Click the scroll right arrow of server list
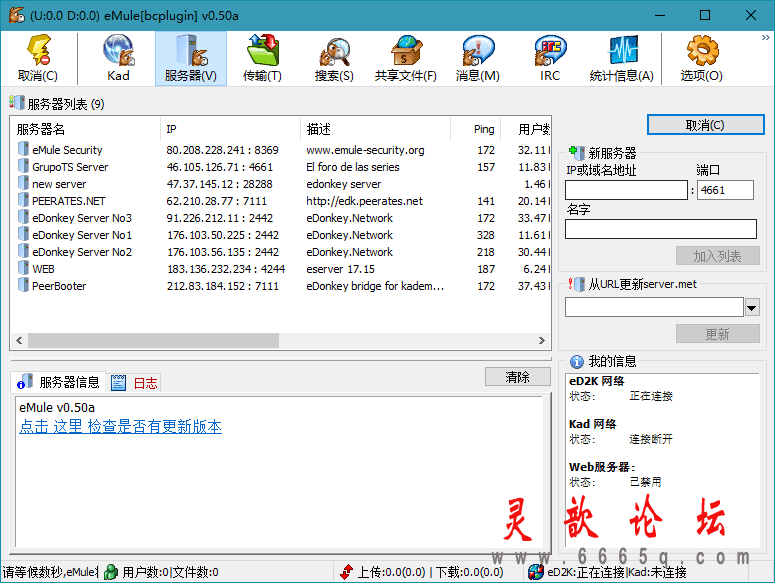Viewport: 775px width, 583px height. pyautogui.click(x=542, y=340)
